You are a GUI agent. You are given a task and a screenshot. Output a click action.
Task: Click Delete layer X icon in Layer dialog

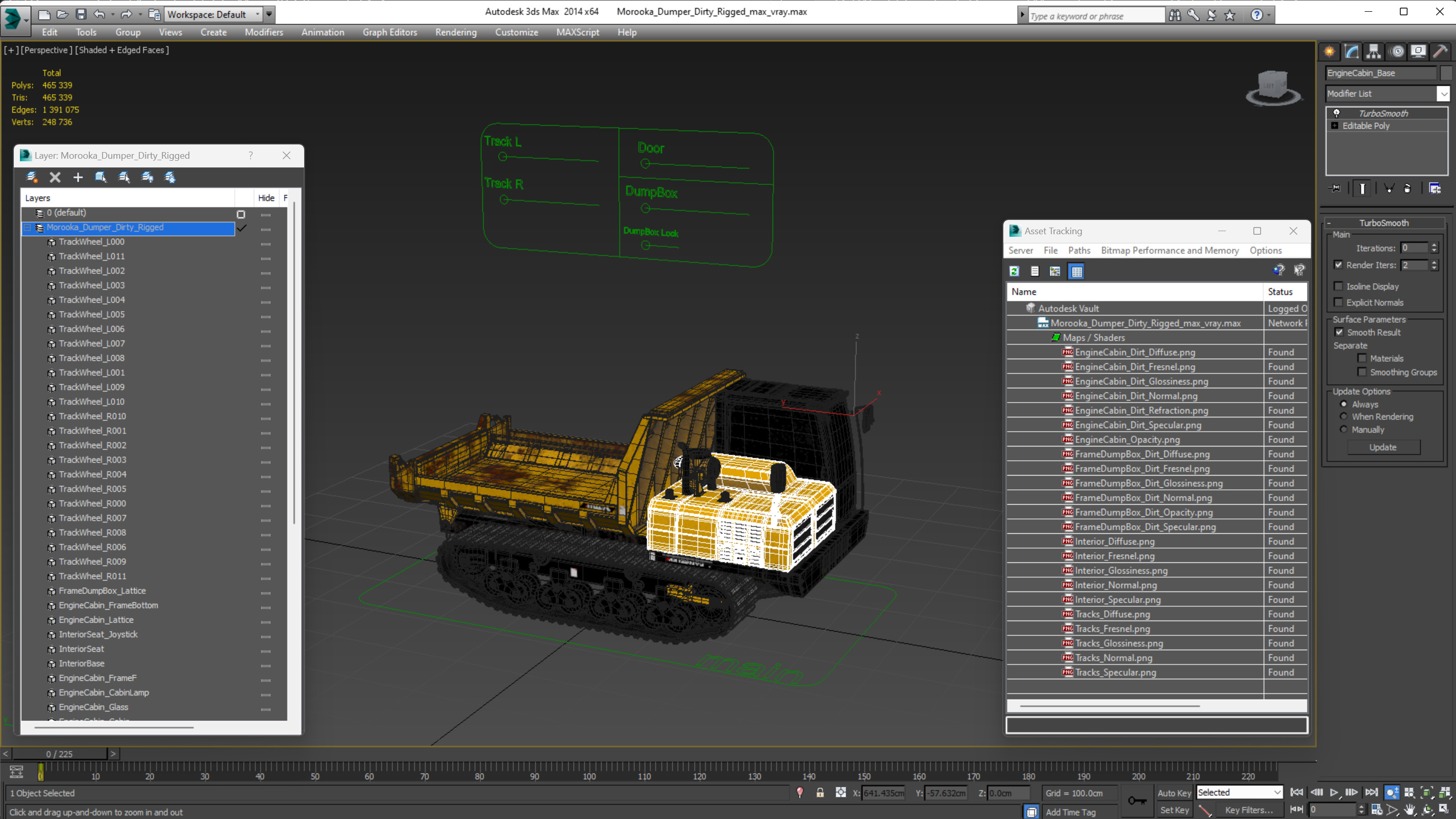click(55, 178)
